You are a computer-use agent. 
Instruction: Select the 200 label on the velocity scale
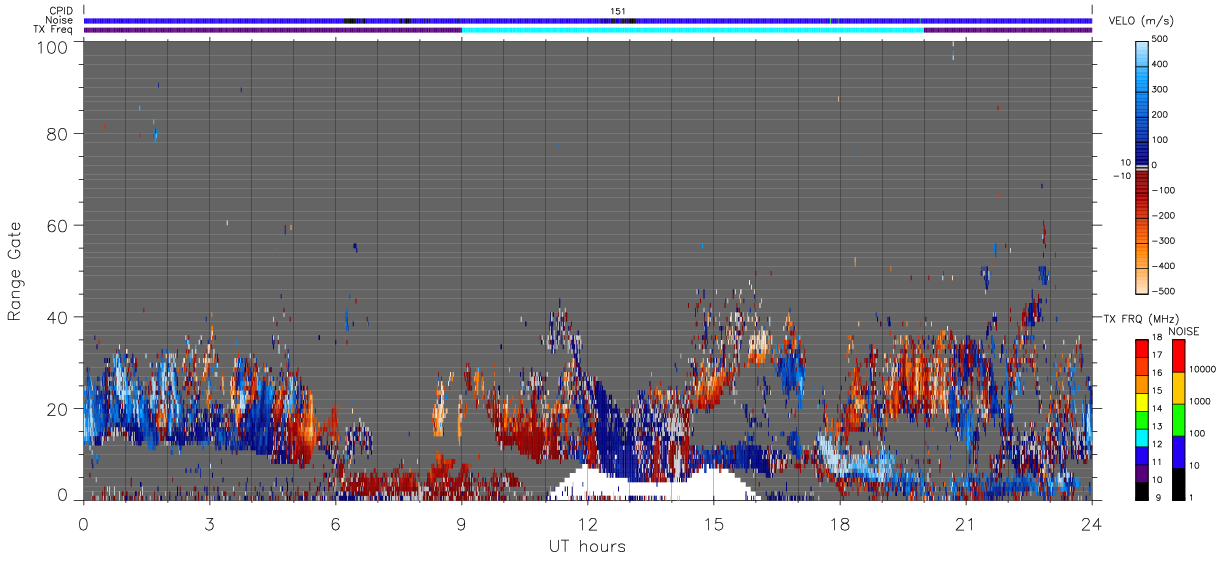1160,114
